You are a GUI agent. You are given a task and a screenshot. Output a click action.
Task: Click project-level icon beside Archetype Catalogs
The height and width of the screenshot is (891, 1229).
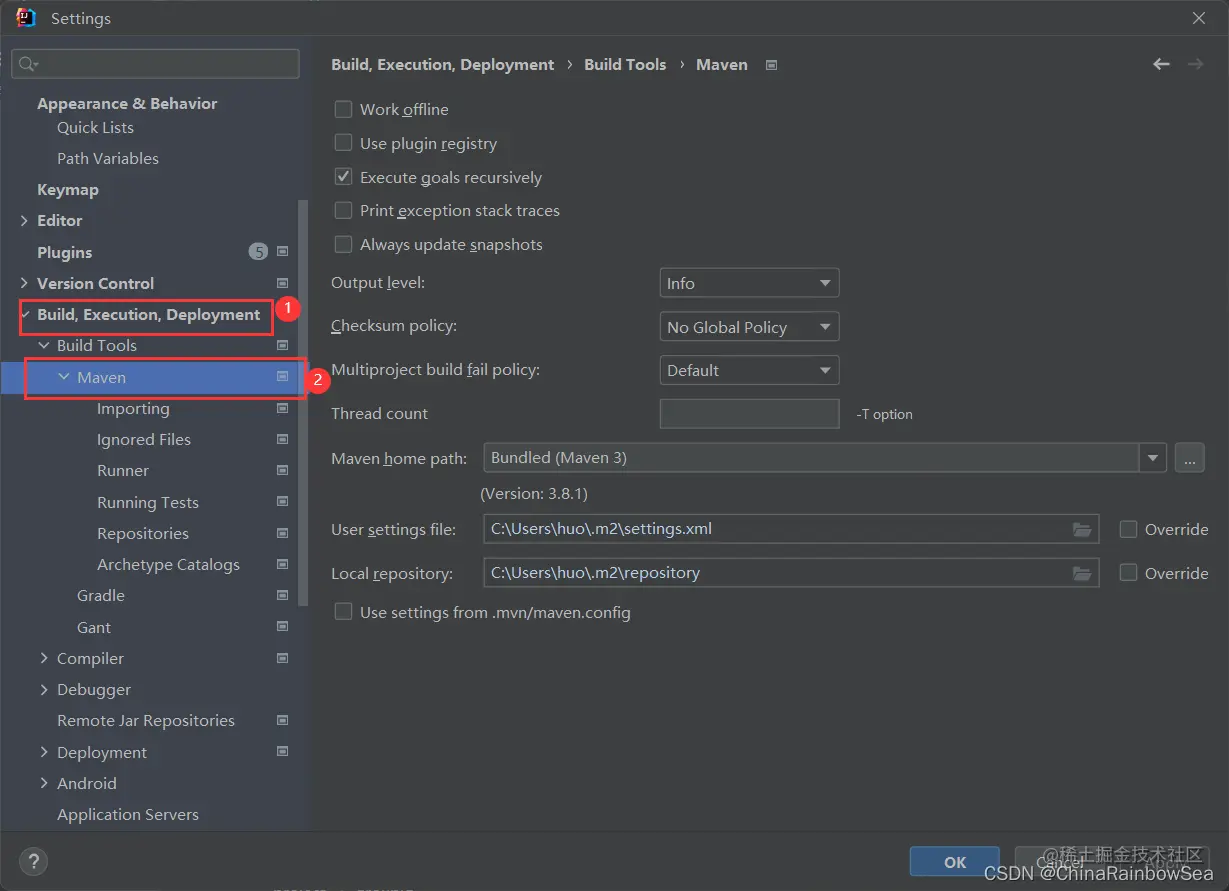click(283, 564)
